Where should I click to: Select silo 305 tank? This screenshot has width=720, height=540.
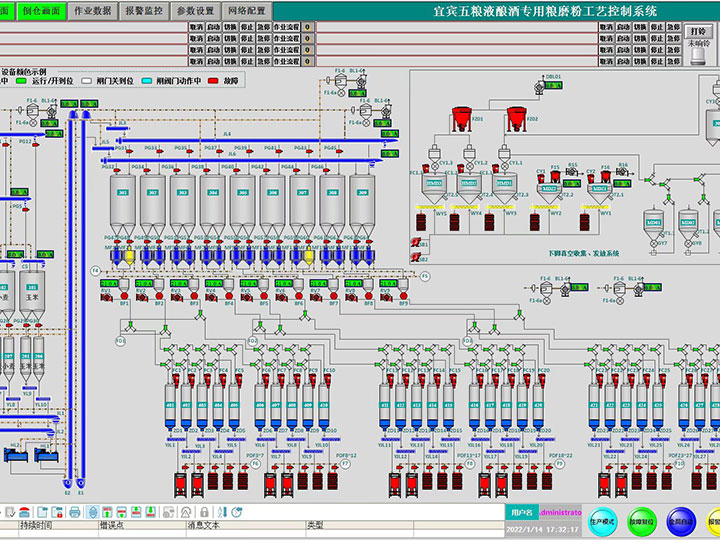point(242,205)
